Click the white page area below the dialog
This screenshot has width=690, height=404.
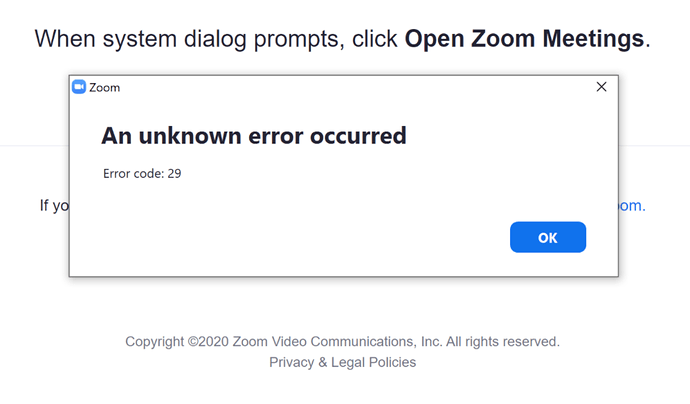[343, 304]
